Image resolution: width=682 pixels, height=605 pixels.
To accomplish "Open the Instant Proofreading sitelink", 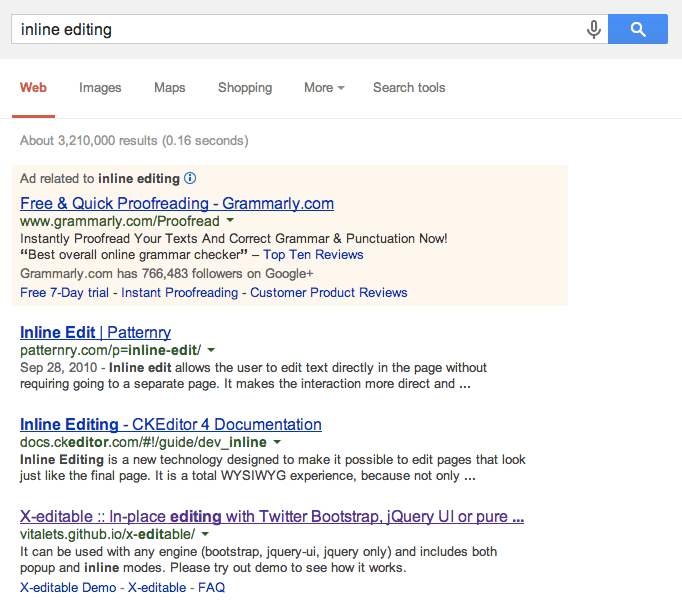I will tap(180, 292).
